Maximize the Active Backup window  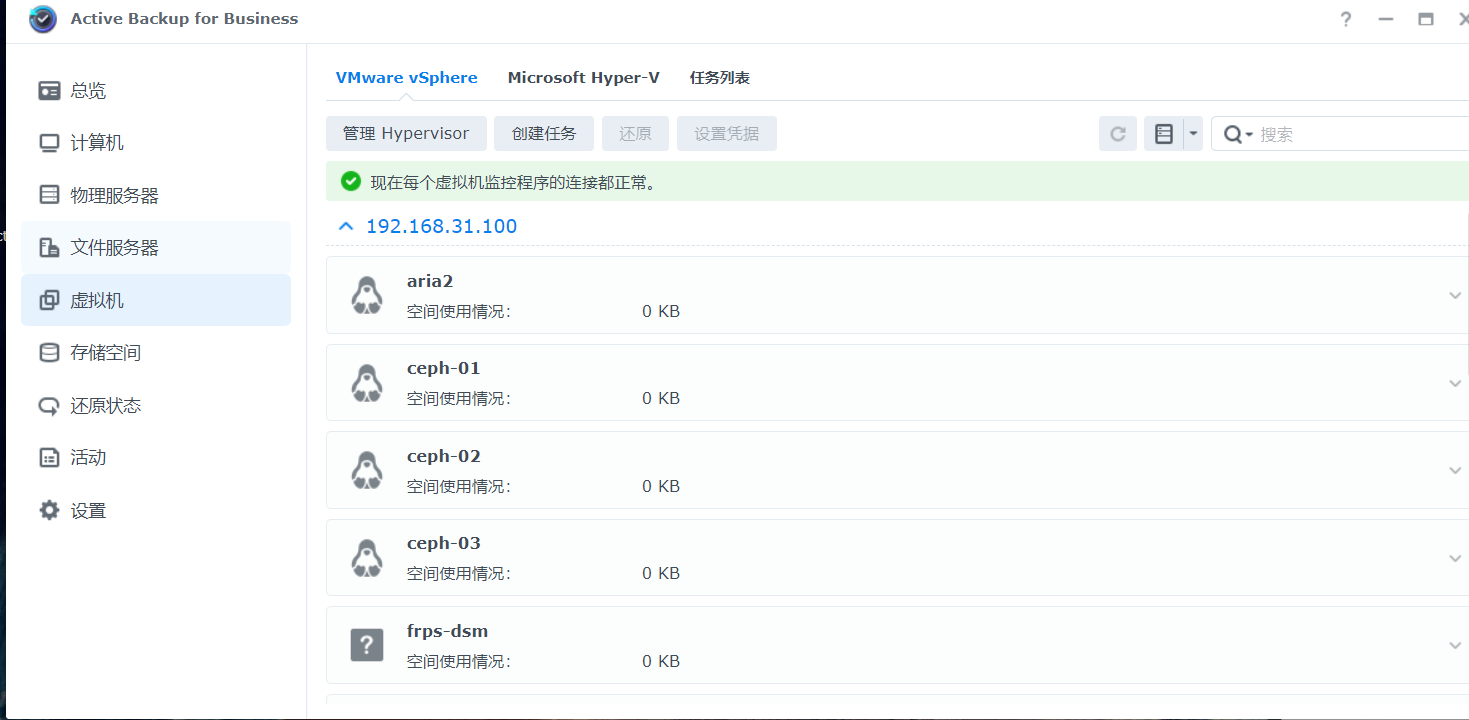click(x=1426, y=19)
